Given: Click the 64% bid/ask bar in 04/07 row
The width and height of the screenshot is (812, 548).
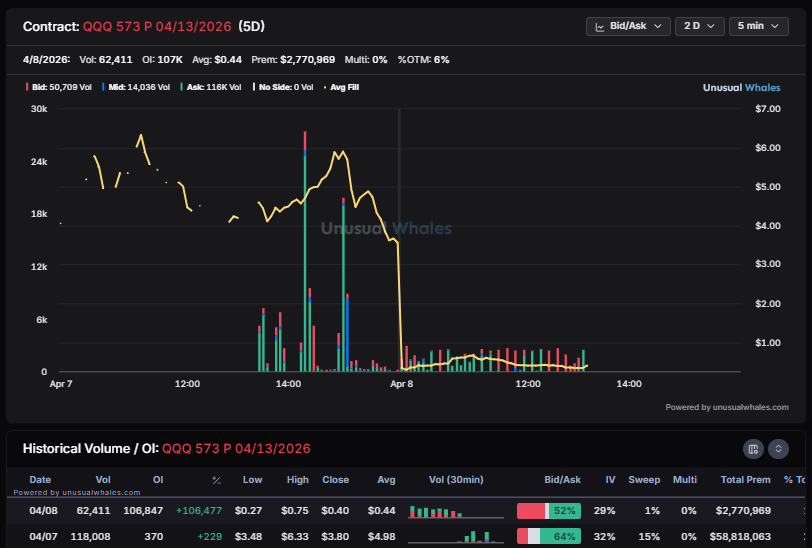Looking at the screenshot, I should (x=549, y=537).
